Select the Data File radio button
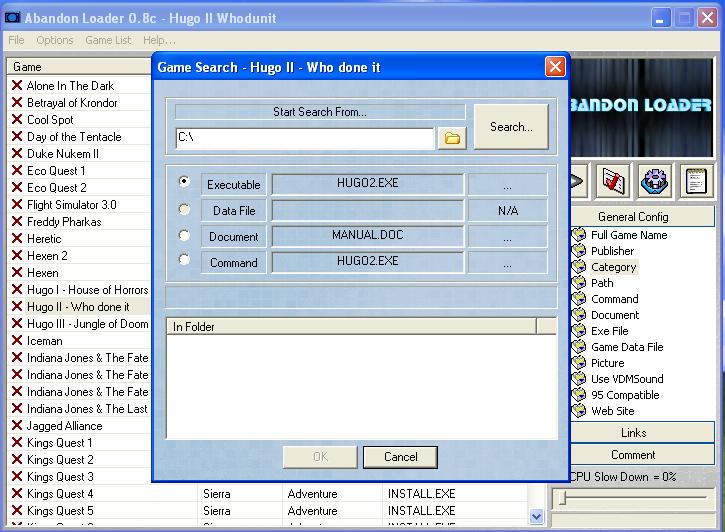This screenshot has width=725, height=532. 184,209
